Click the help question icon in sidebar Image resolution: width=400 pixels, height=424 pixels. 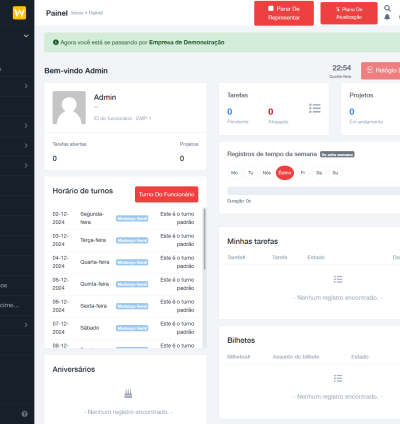(25, 414)
